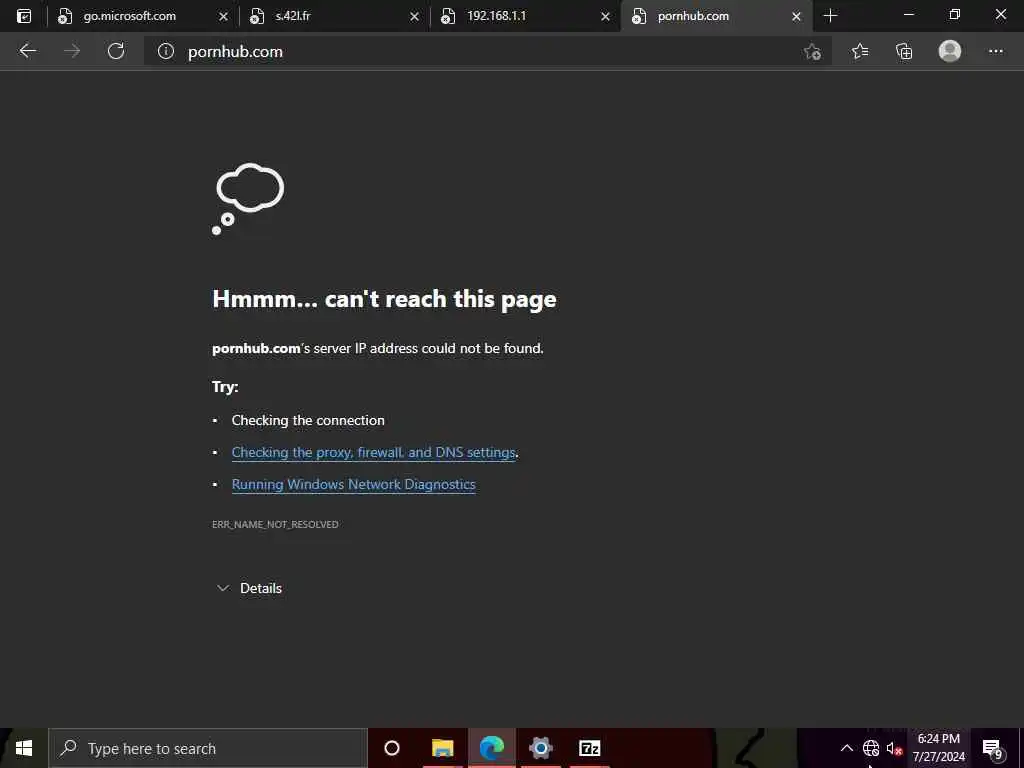
Task: Open the Collections panel
Action: coord(904,51)
